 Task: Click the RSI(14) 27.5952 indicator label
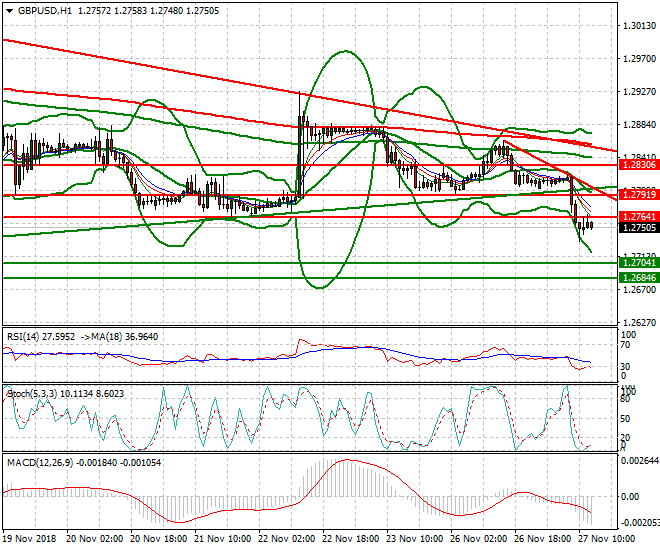coord(41,337)
